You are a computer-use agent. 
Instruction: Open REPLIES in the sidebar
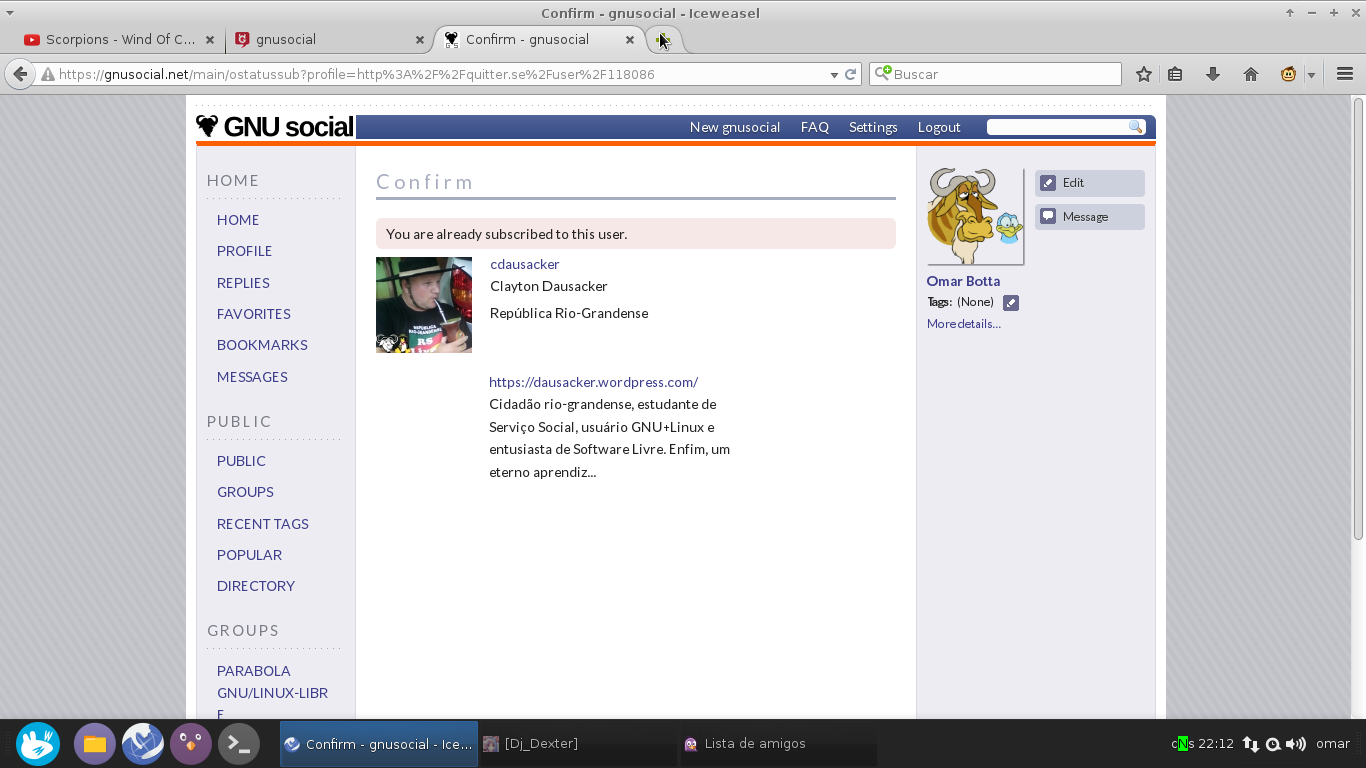[243, 283]
